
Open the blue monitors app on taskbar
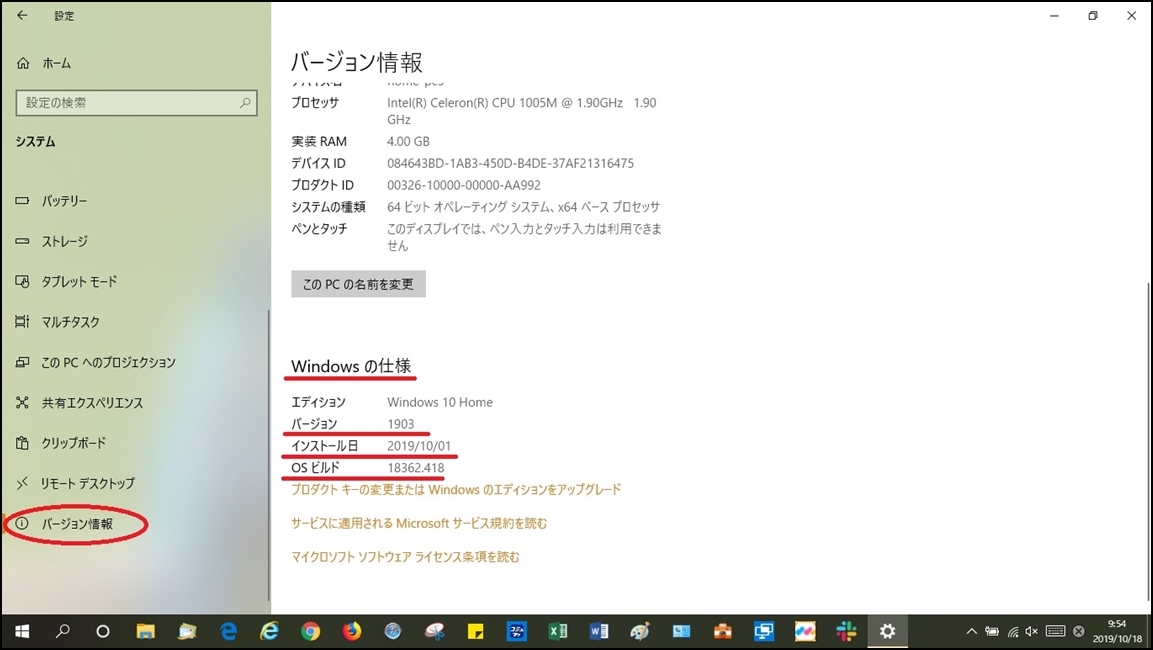pyautogui.click(x=764, y=631)
